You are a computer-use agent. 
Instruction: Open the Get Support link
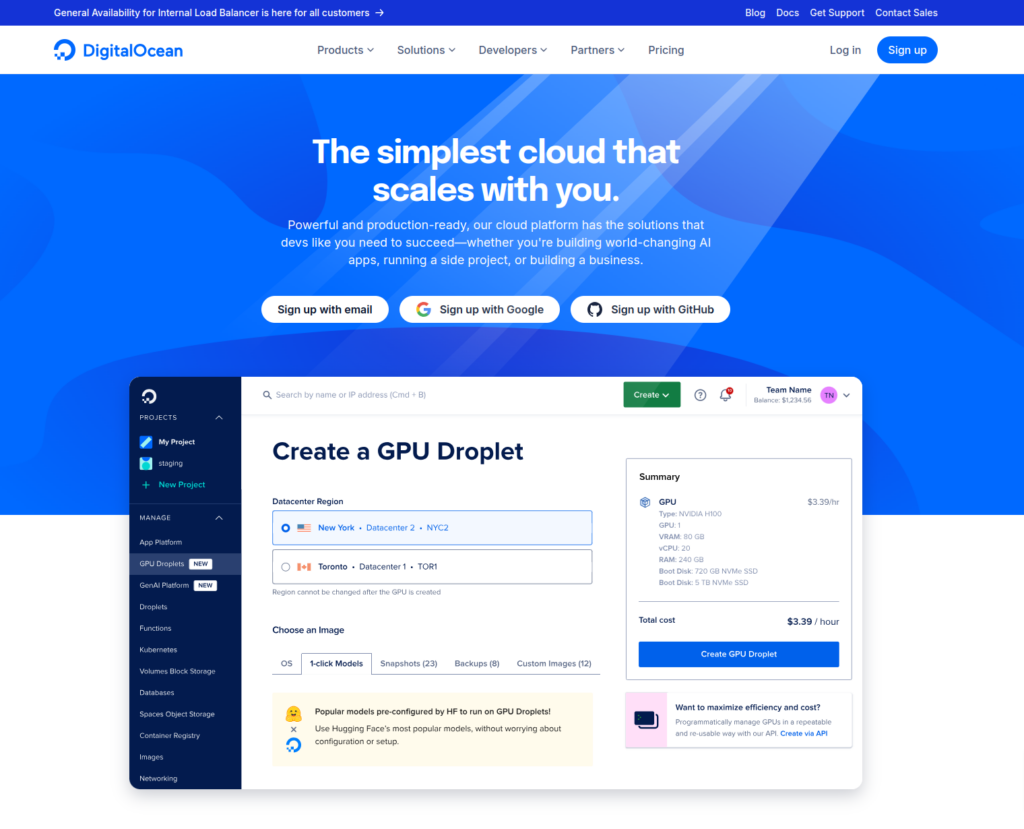[837, 13]
